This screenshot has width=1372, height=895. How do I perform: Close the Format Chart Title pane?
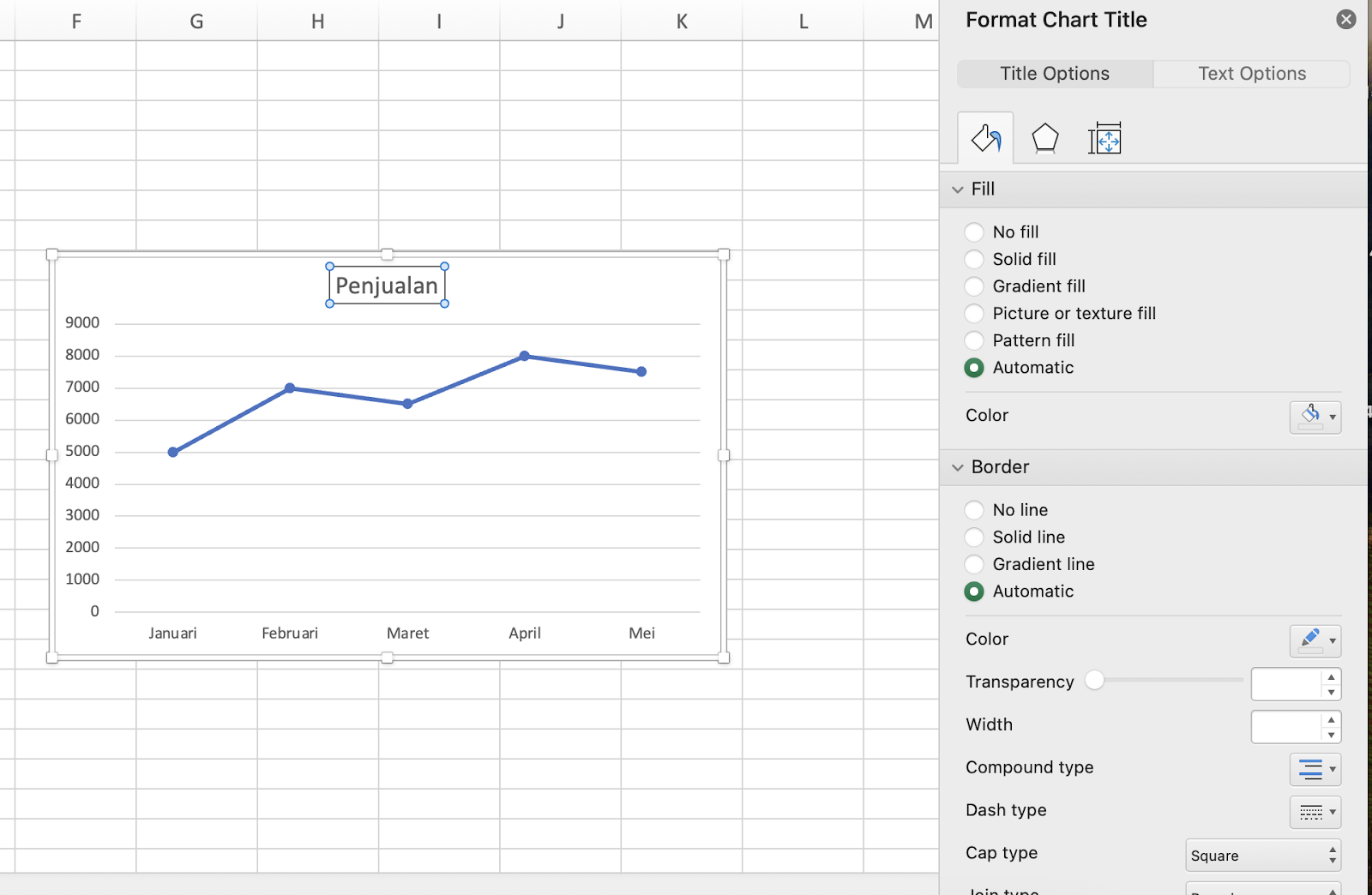tap(1346, 19)
